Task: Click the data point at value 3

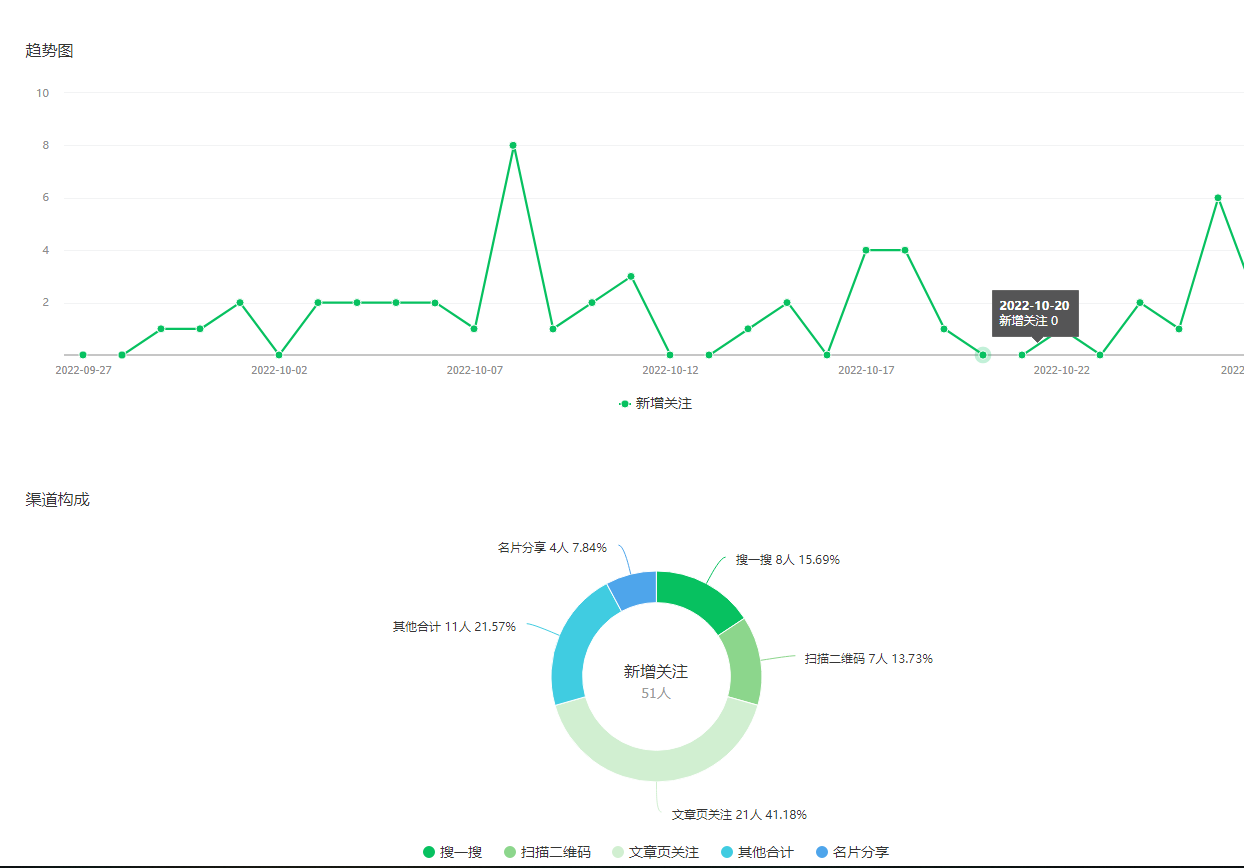Action: [x=631, y=276]
